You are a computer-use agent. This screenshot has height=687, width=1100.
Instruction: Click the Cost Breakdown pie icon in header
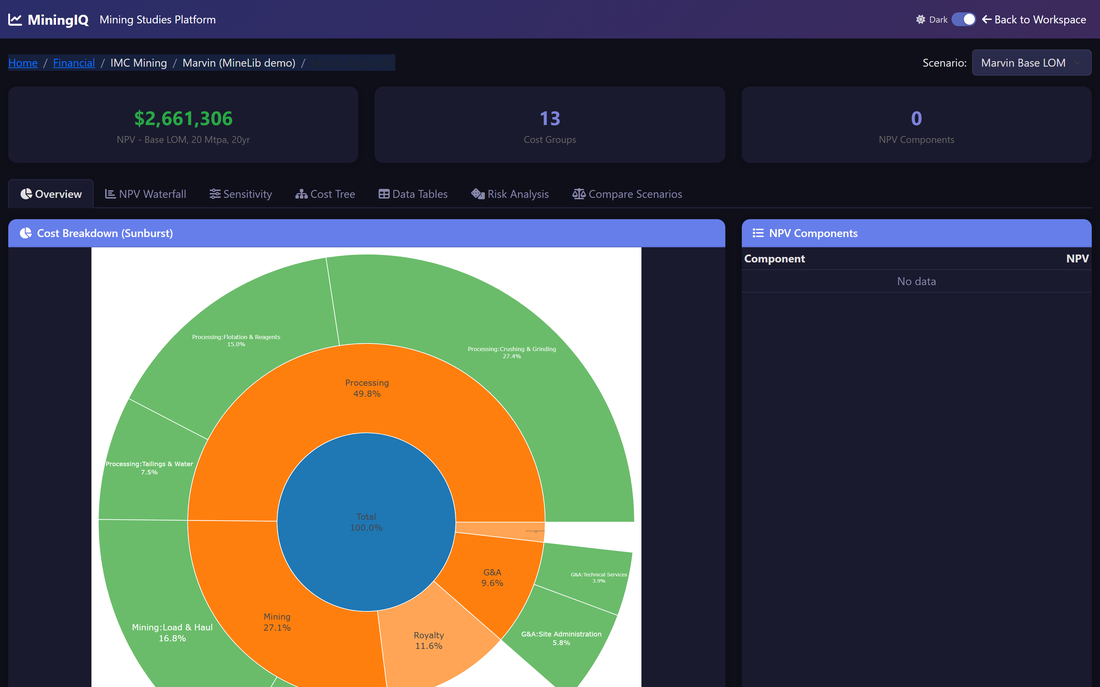point(25,233)
